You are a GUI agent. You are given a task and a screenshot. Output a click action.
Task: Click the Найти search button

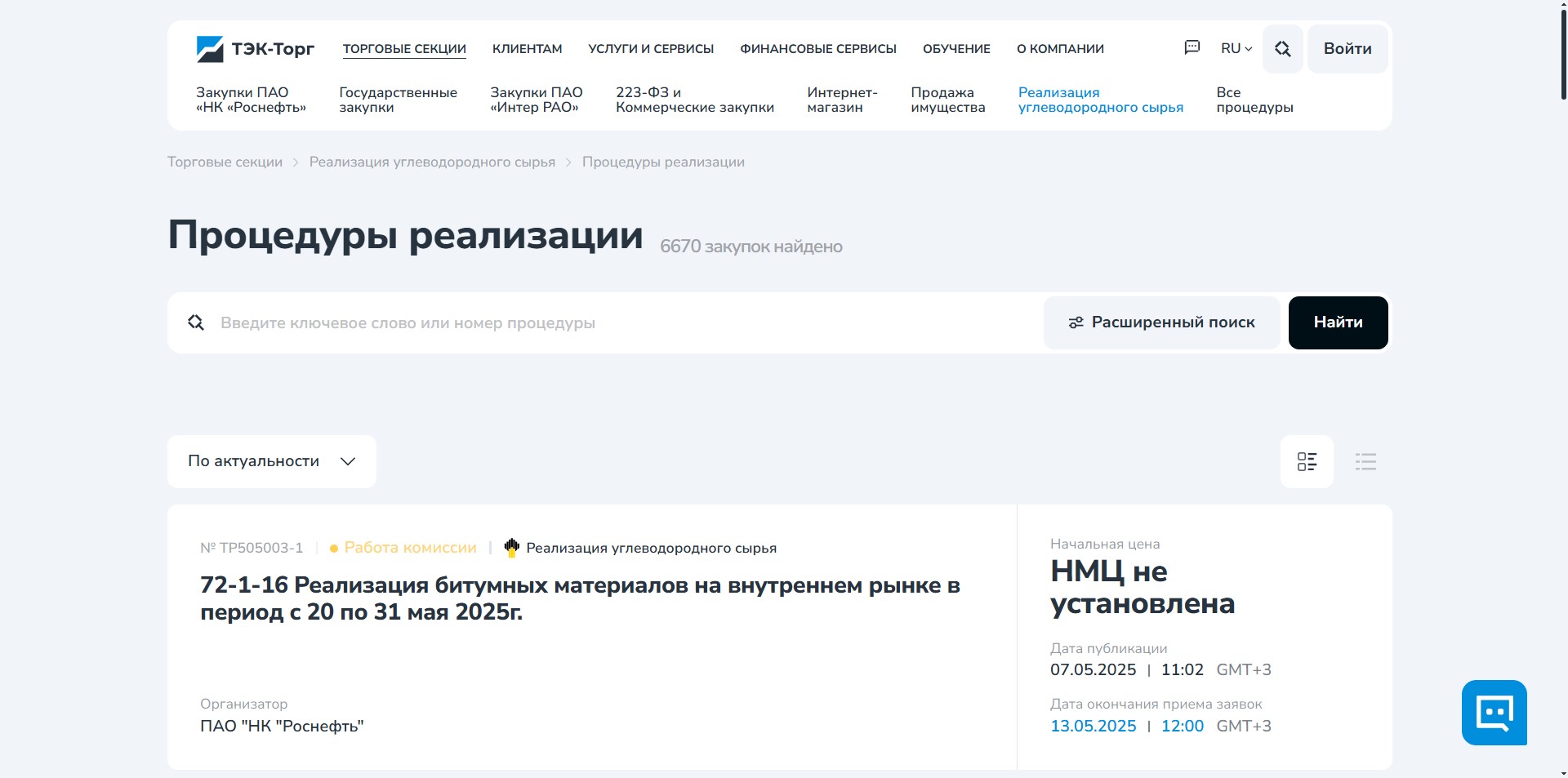[1338, 322]
